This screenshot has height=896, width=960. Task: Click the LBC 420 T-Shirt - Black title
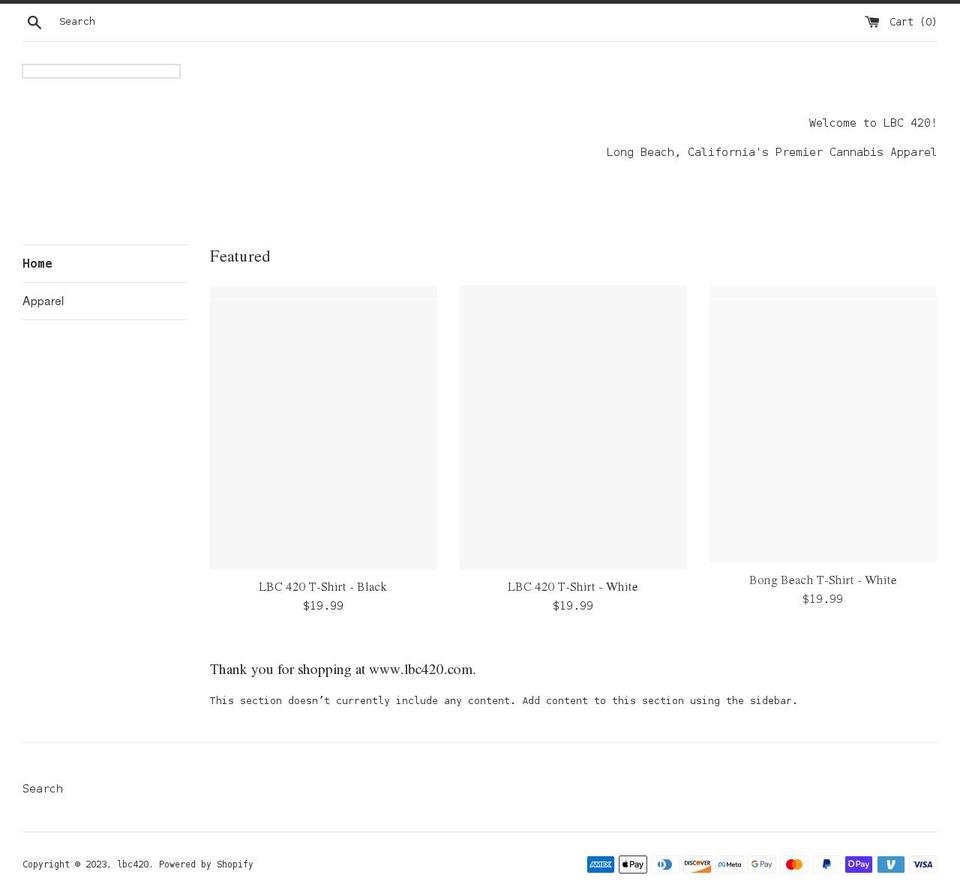tap(323, 587)
